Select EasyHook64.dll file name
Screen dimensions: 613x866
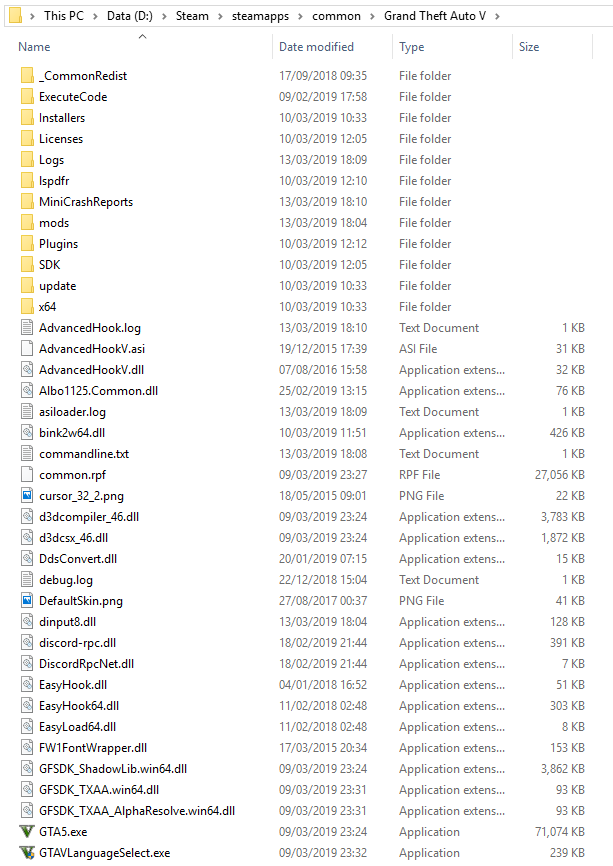point(79,705)
